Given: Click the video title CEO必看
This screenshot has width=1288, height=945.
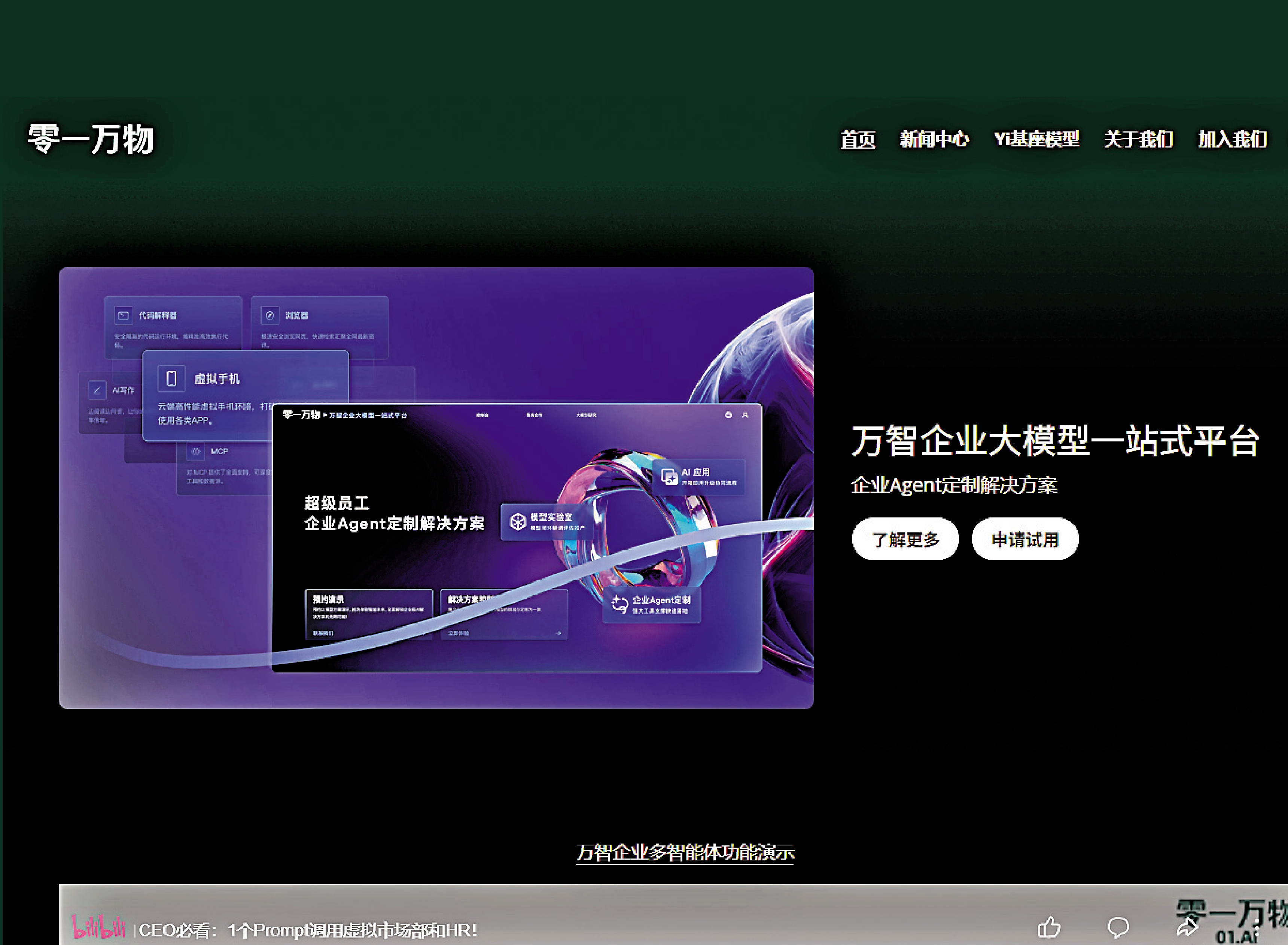Looking at the screenshot, I should point(308,931).
